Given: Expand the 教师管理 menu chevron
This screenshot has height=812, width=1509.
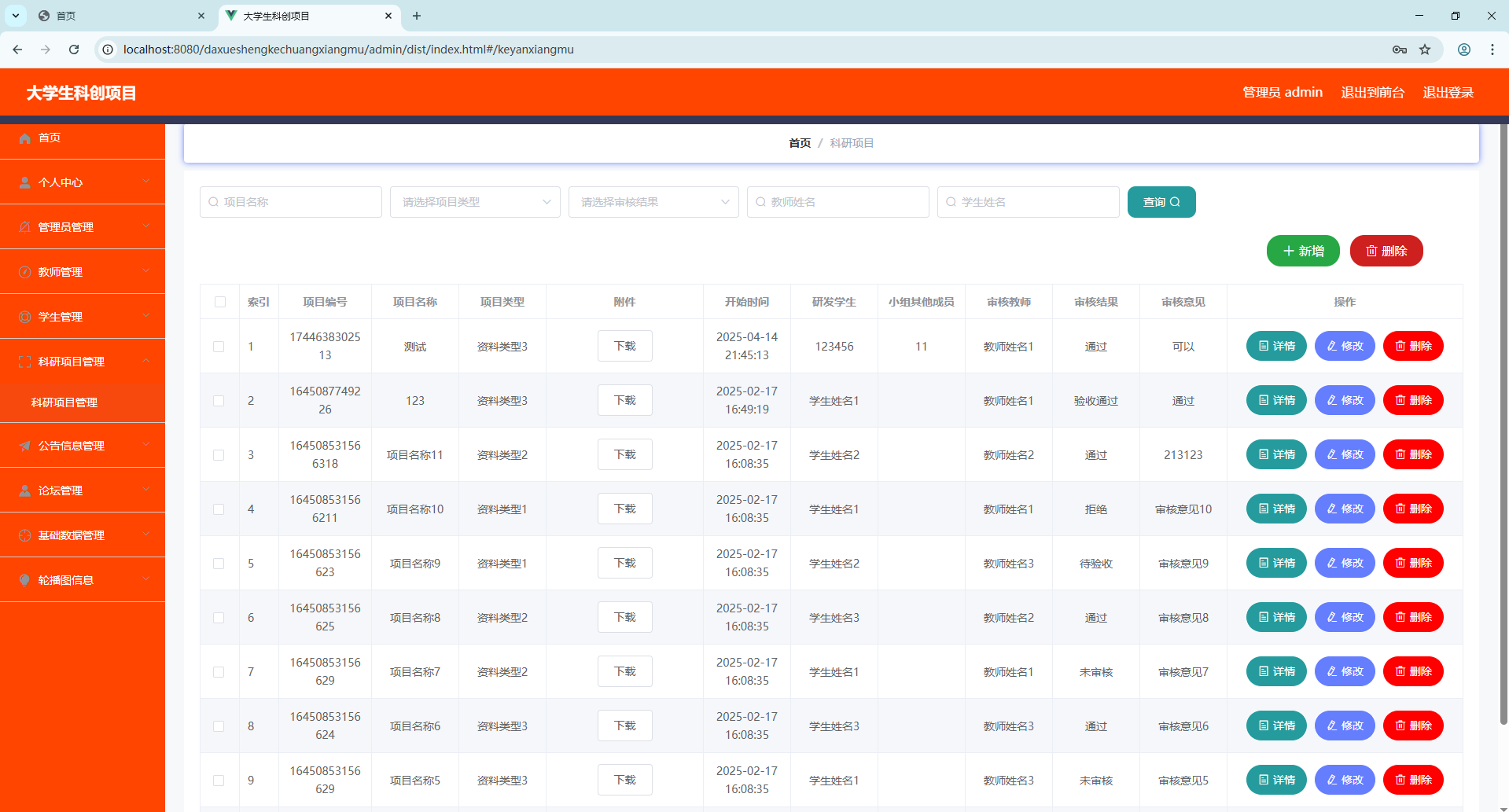Looking at the screenshot, I should (146, 271).
